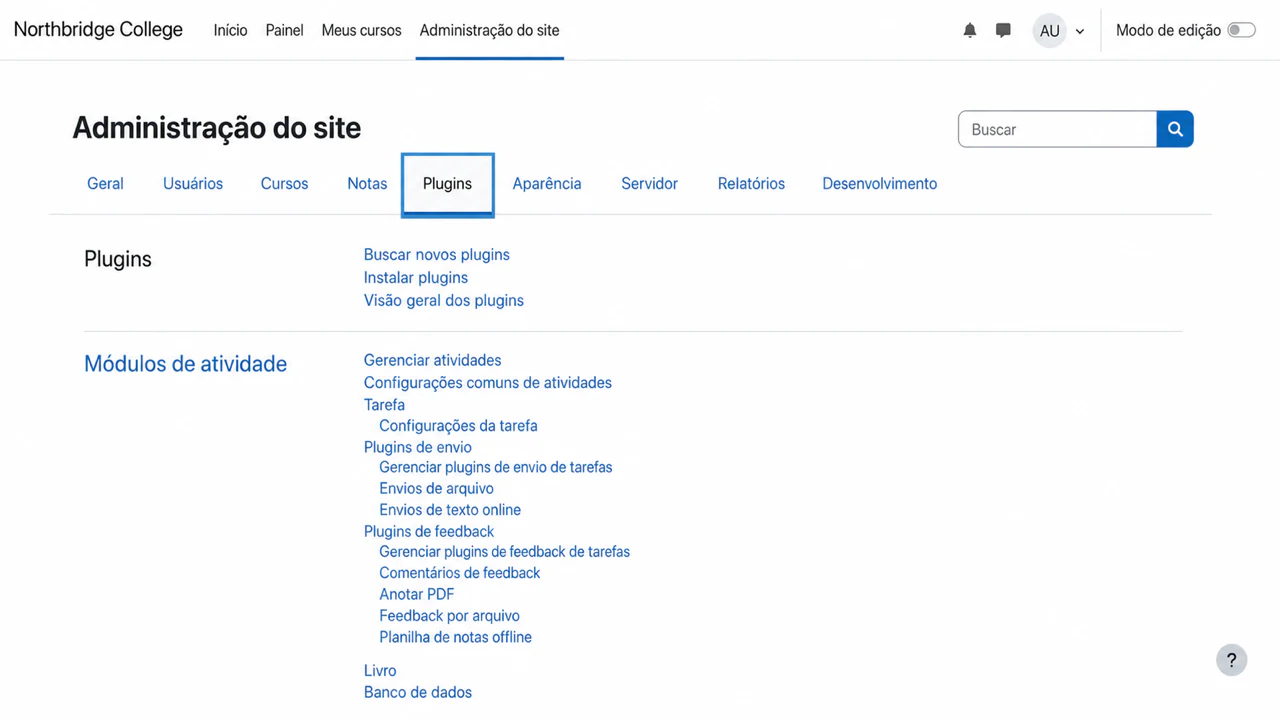
Task: Click Planilha de notas offline
Action: (x=455, y=638)
